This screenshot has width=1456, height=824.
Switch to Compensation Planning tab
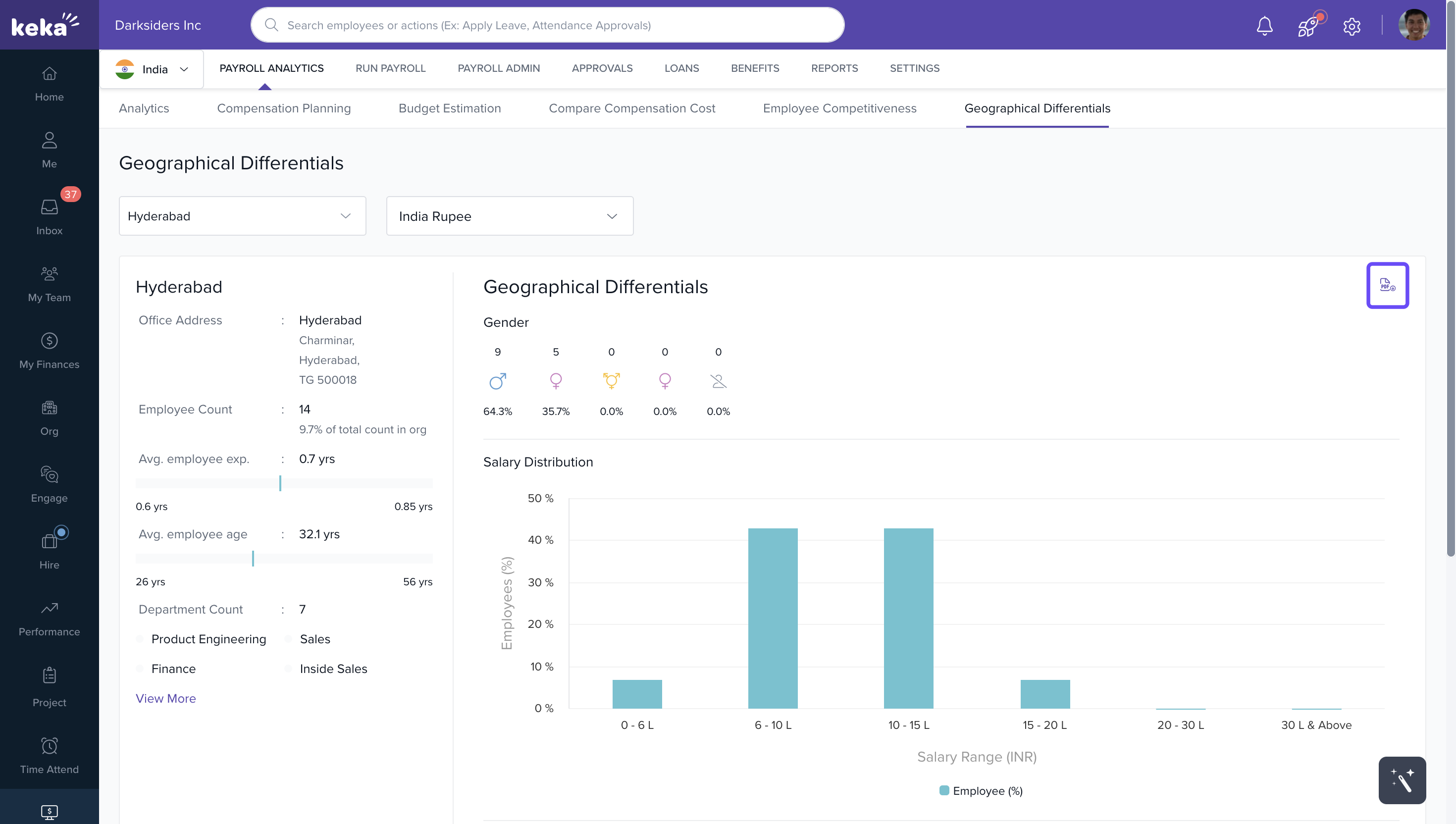[x=284, y=108]
